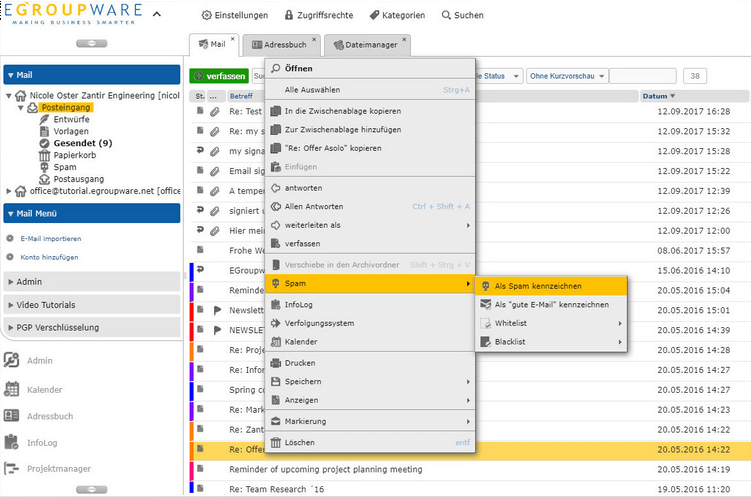Sort by the Datum column header

(659, 96)
